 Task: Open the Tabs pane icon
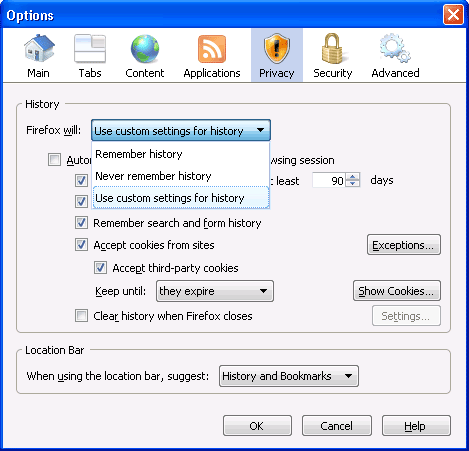click(x=90, y=49)
